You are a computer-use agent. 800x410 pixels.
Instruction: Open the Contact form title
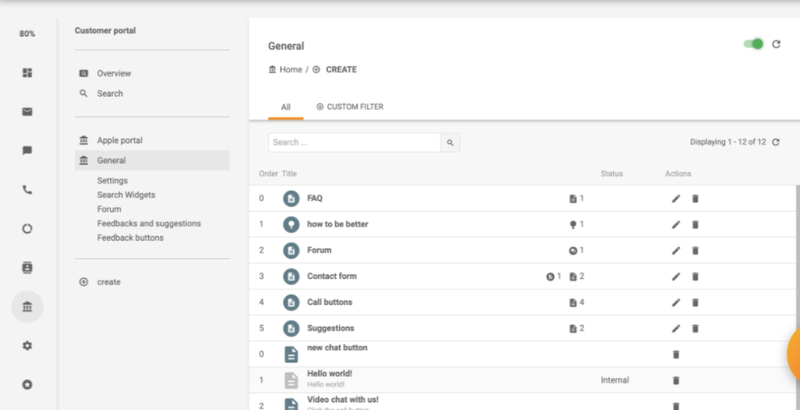[x=332, y=276]
